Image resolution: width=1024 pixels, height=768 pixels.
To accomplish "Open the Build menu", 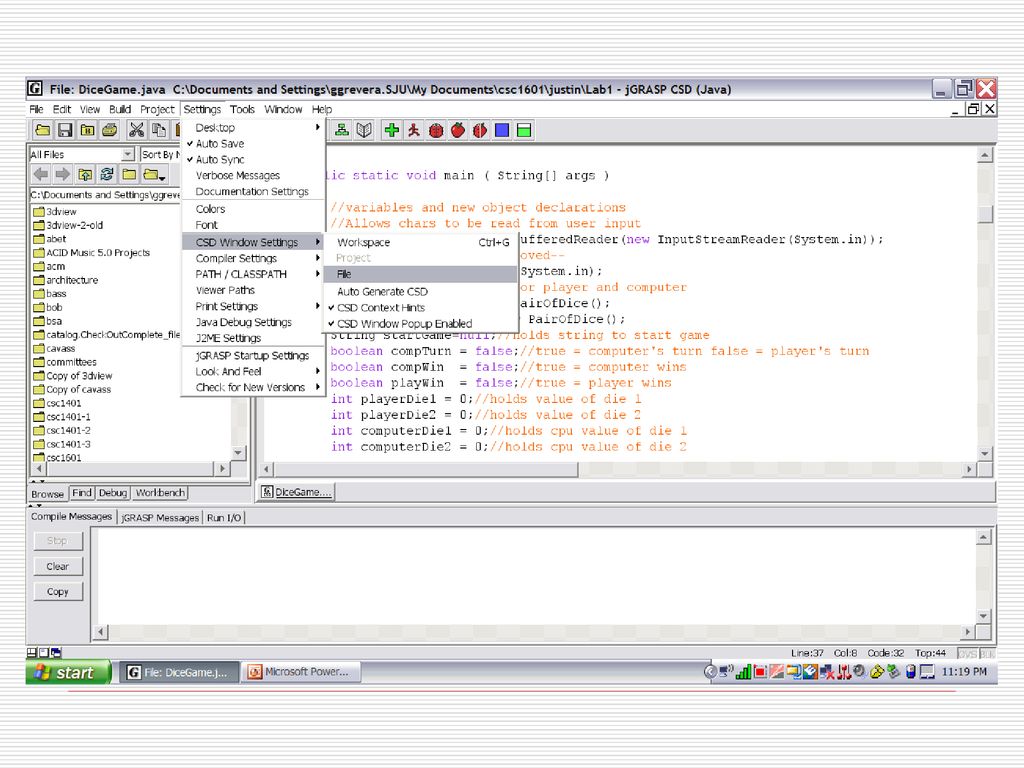I will coord(120,109).
